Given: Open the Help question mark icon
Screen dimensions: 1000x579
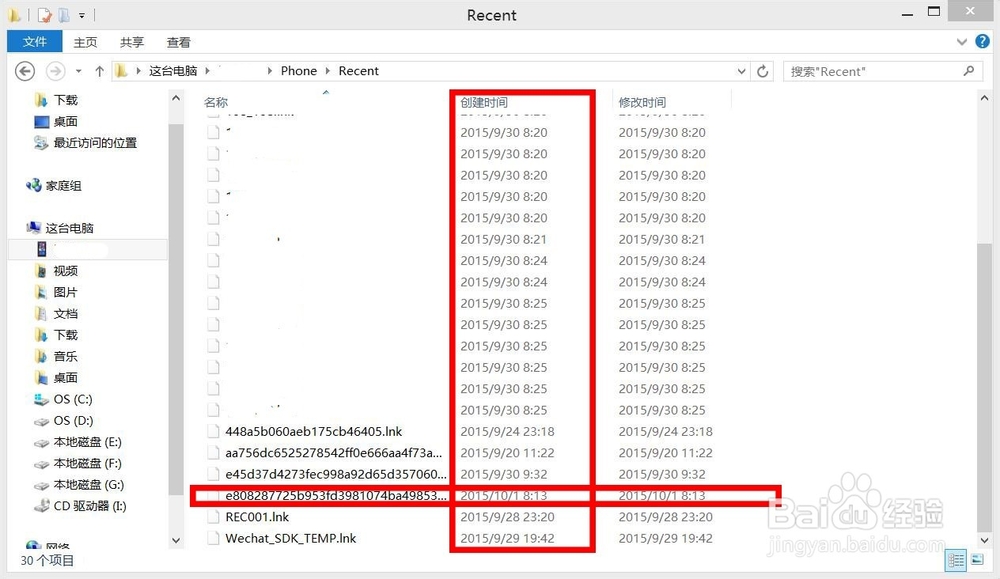Looking at the screenshot, I should point(983,42).
